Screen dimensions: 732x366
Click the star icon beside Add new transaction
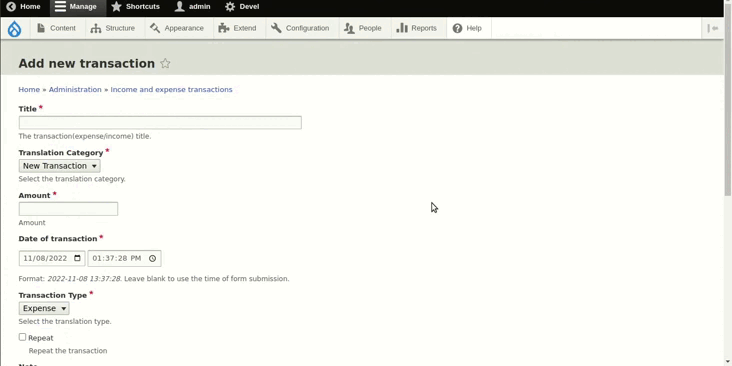tap(165, 63)
